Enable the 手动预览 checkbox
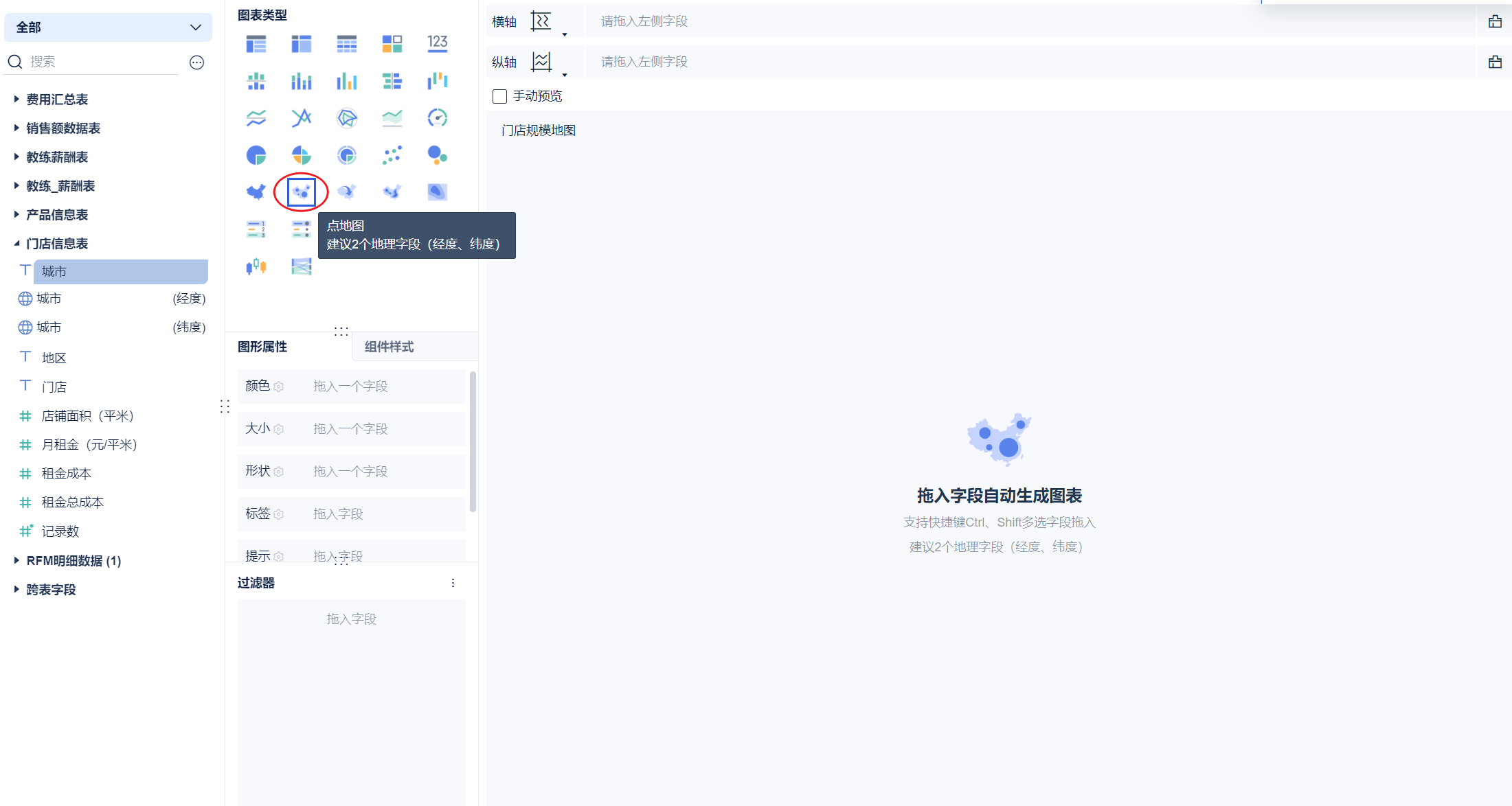 click(500, 96)
